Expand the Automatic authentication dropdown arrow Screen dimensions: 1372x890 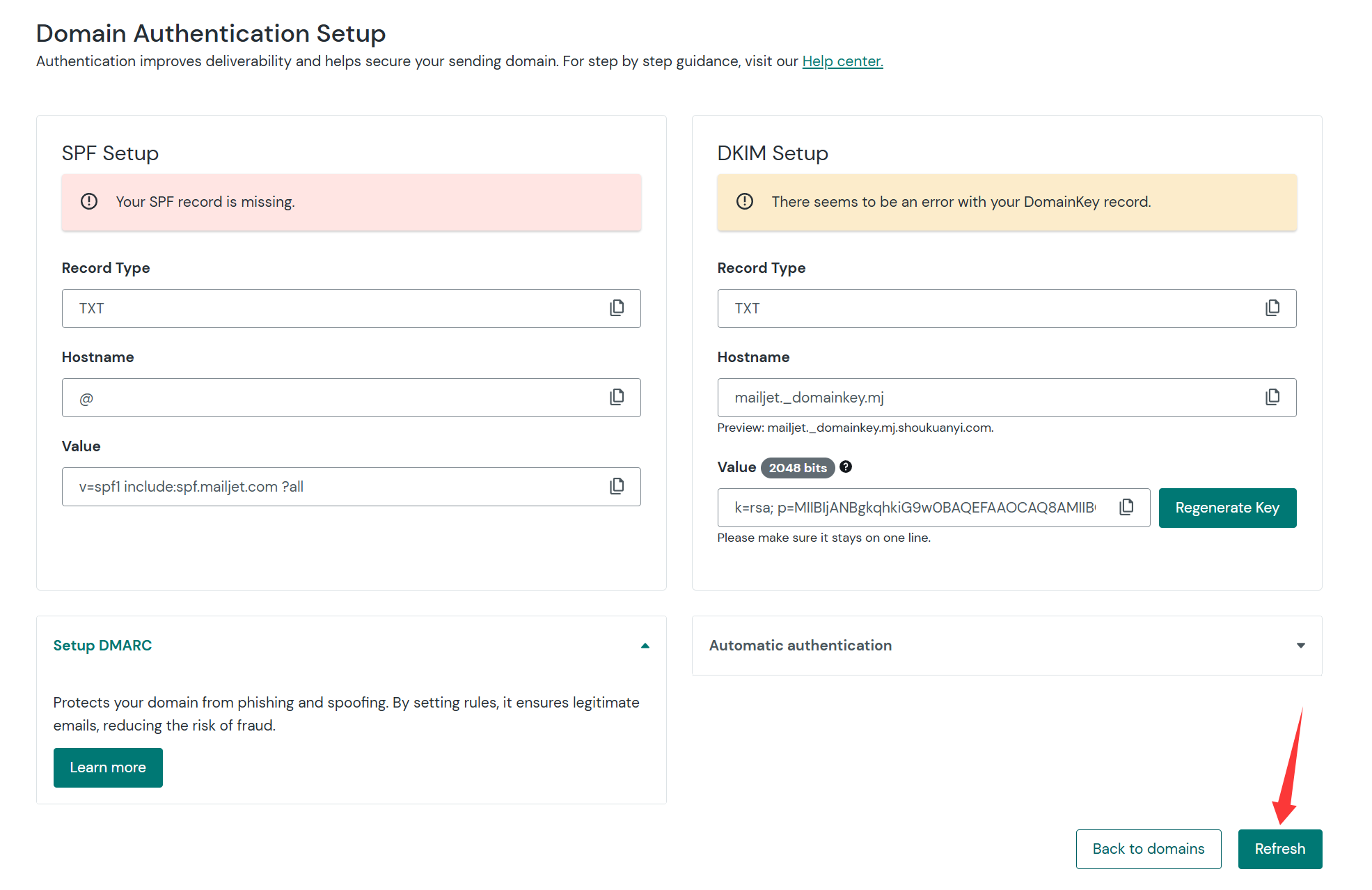pos(1300,646)
